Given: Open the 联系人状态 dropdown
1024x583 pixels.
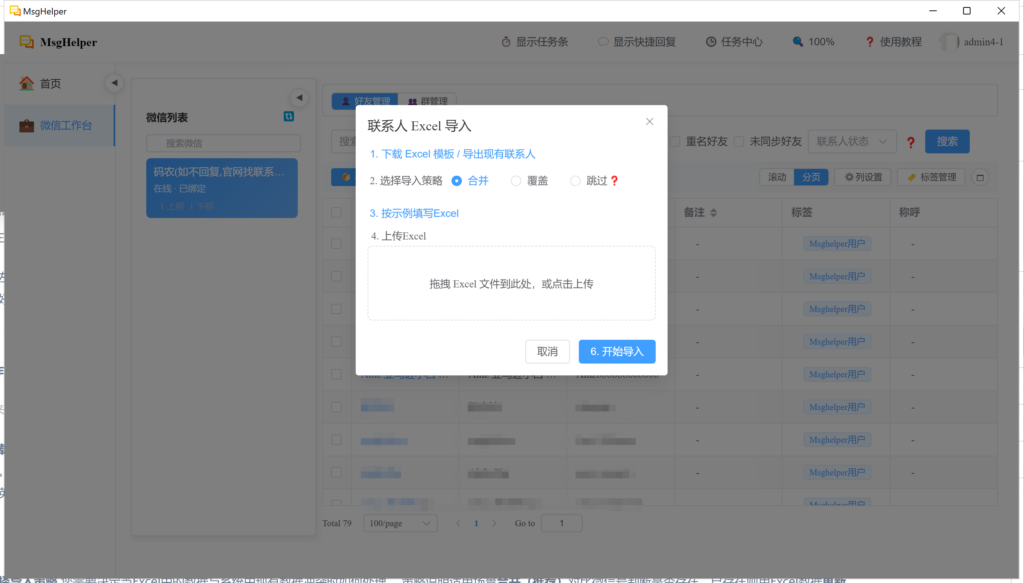Looking at the screenshot, I should (852, 142).
